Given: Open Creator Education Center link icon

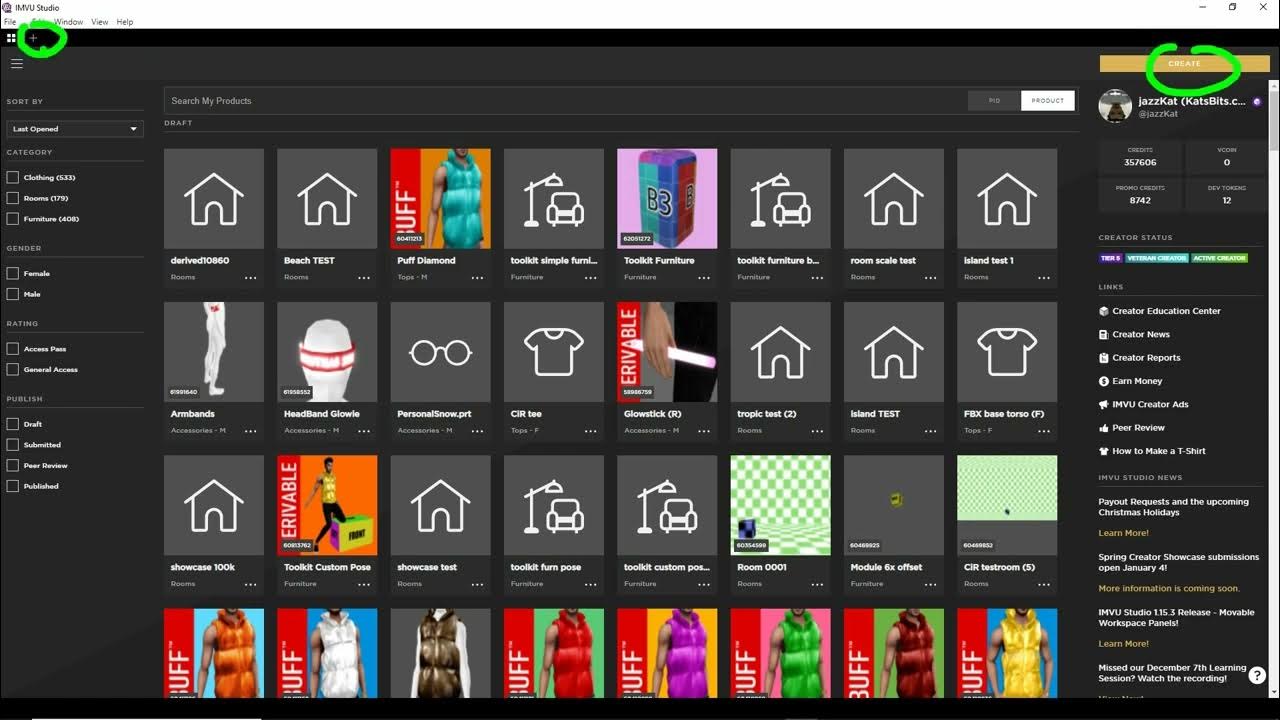Looking at the screenshot, I should (x=1103, y=311).
